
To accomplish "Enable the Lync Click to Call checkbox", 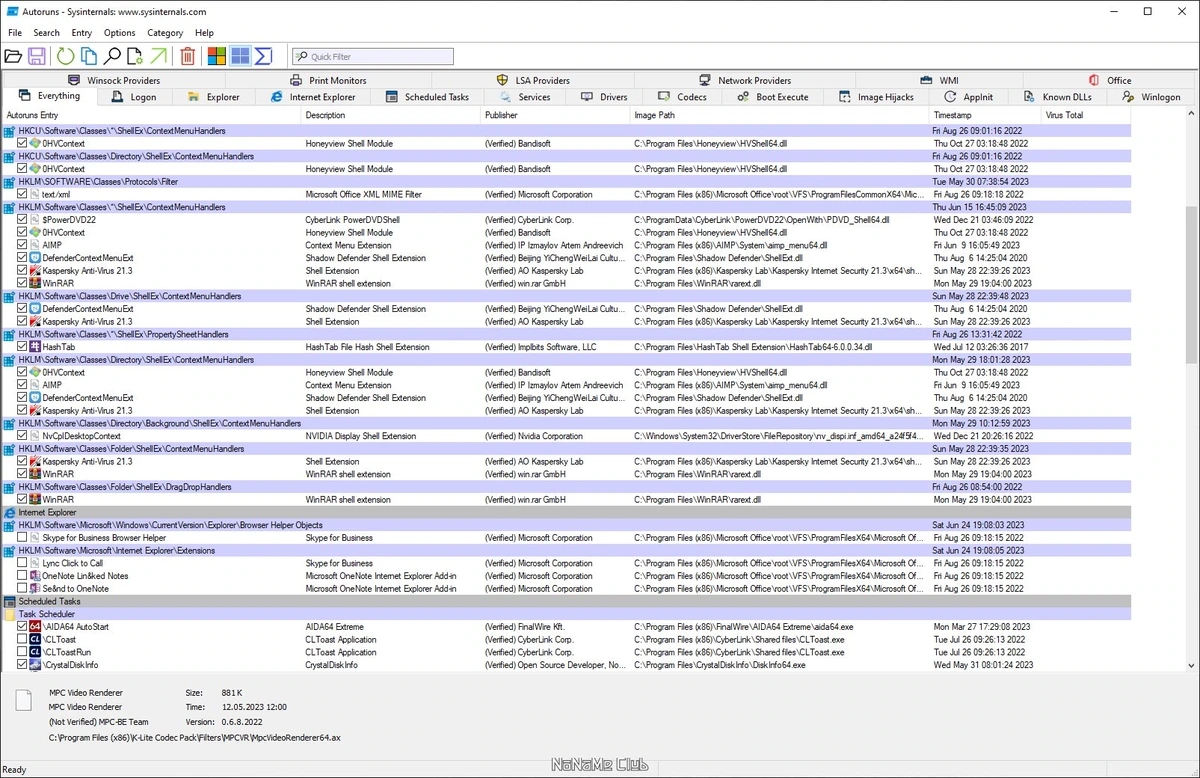I will click(x=22, y=563).
